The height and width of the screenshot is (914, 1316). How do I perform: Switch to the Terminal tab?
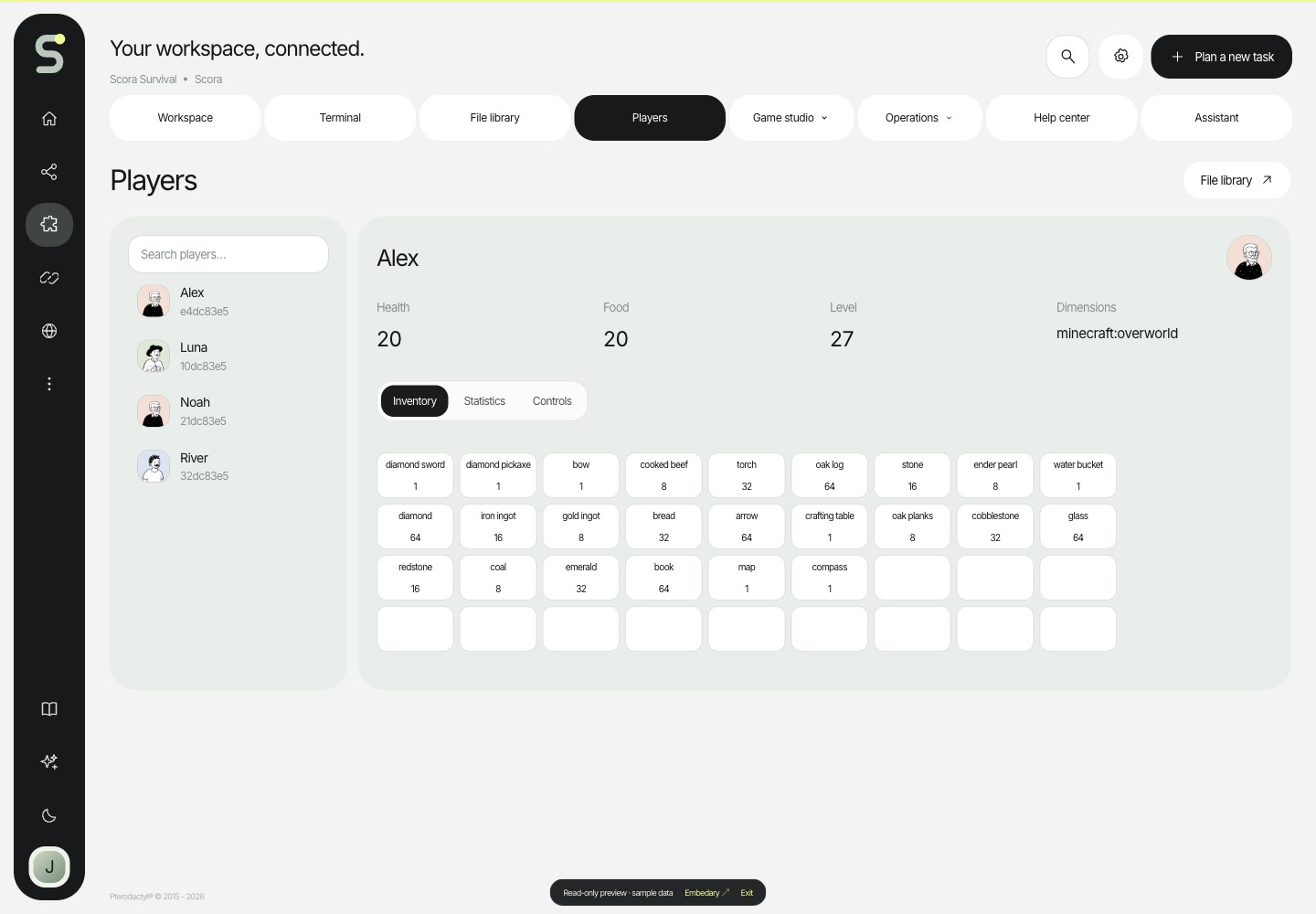pyautogui.click(x=340, y=118)
